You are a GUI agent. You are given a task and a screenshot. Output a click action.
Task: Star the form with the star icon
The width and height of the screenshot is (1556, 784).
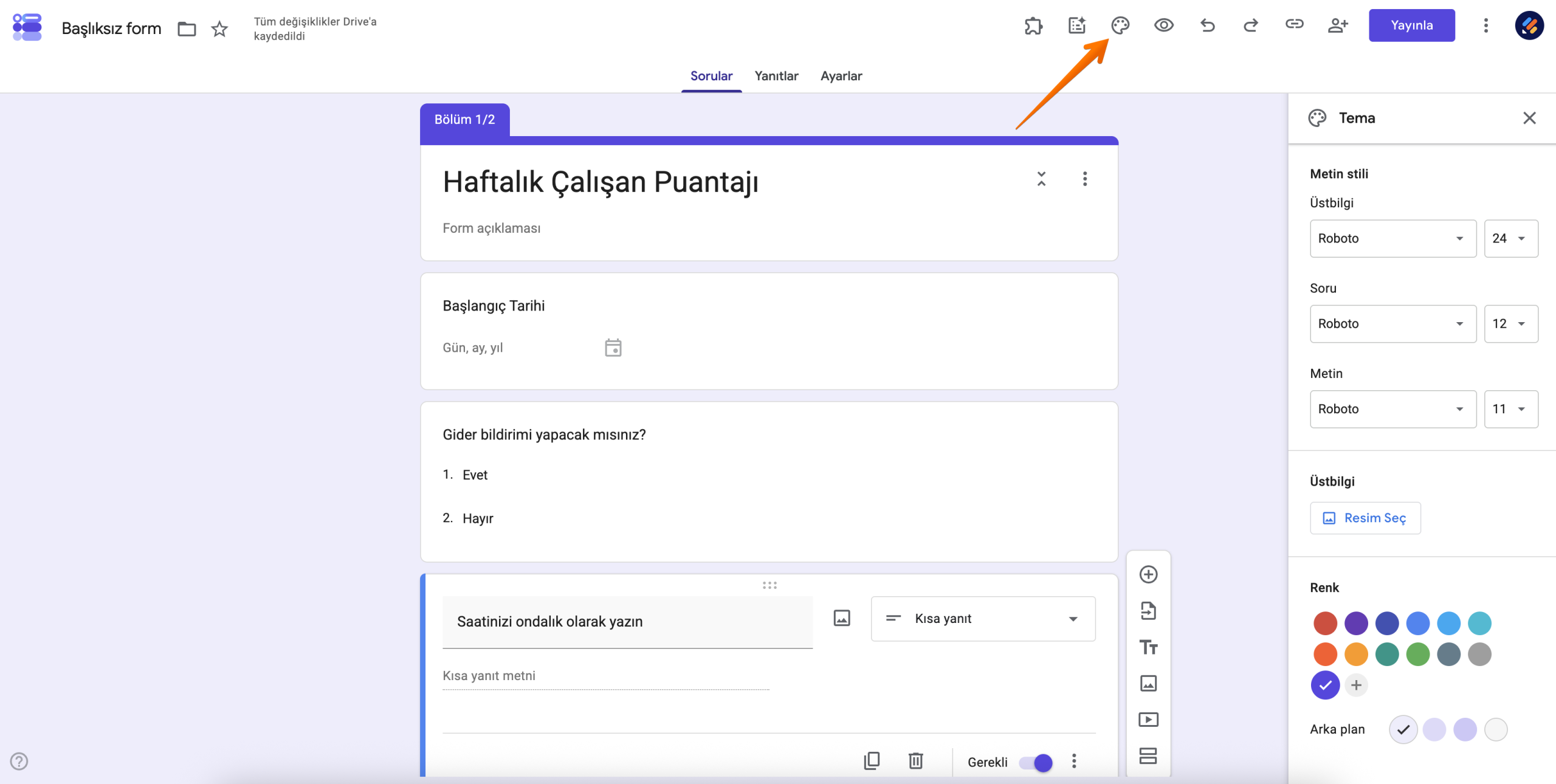pos(219,29)
